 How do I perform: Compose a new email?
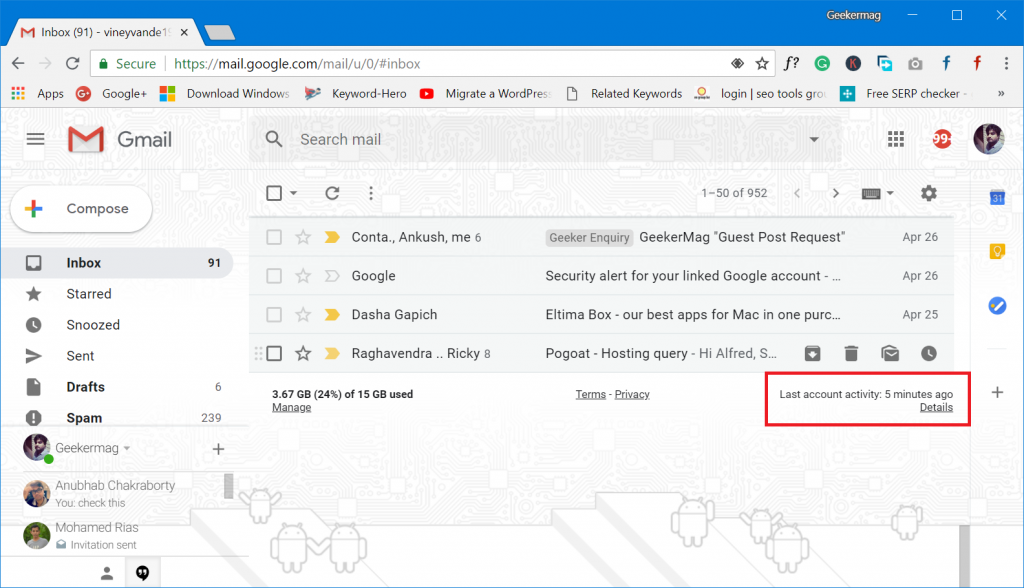point(82,209)
